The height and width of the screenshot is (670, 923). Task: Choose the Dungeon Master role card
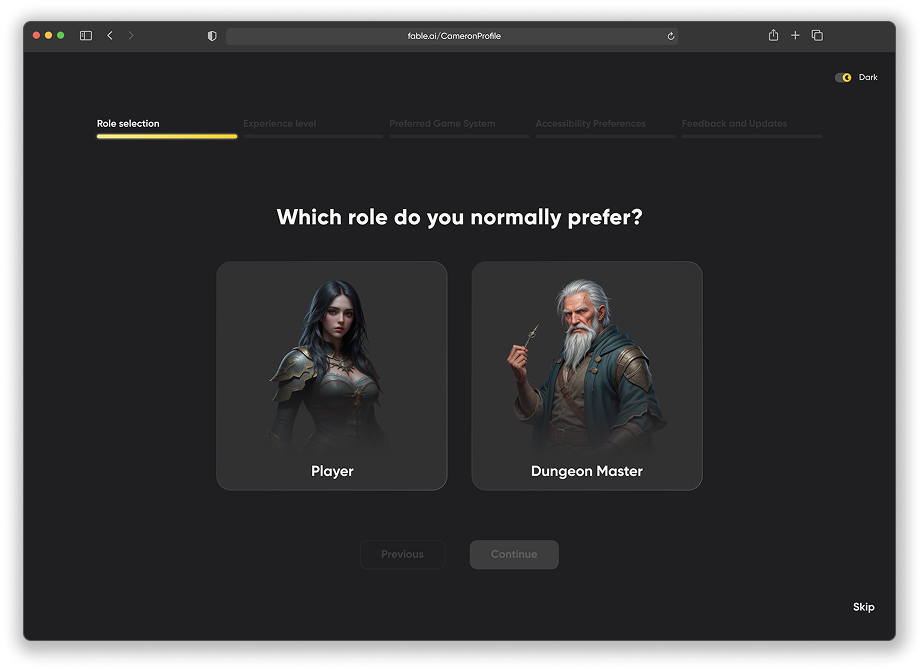[x=587, y=376]
